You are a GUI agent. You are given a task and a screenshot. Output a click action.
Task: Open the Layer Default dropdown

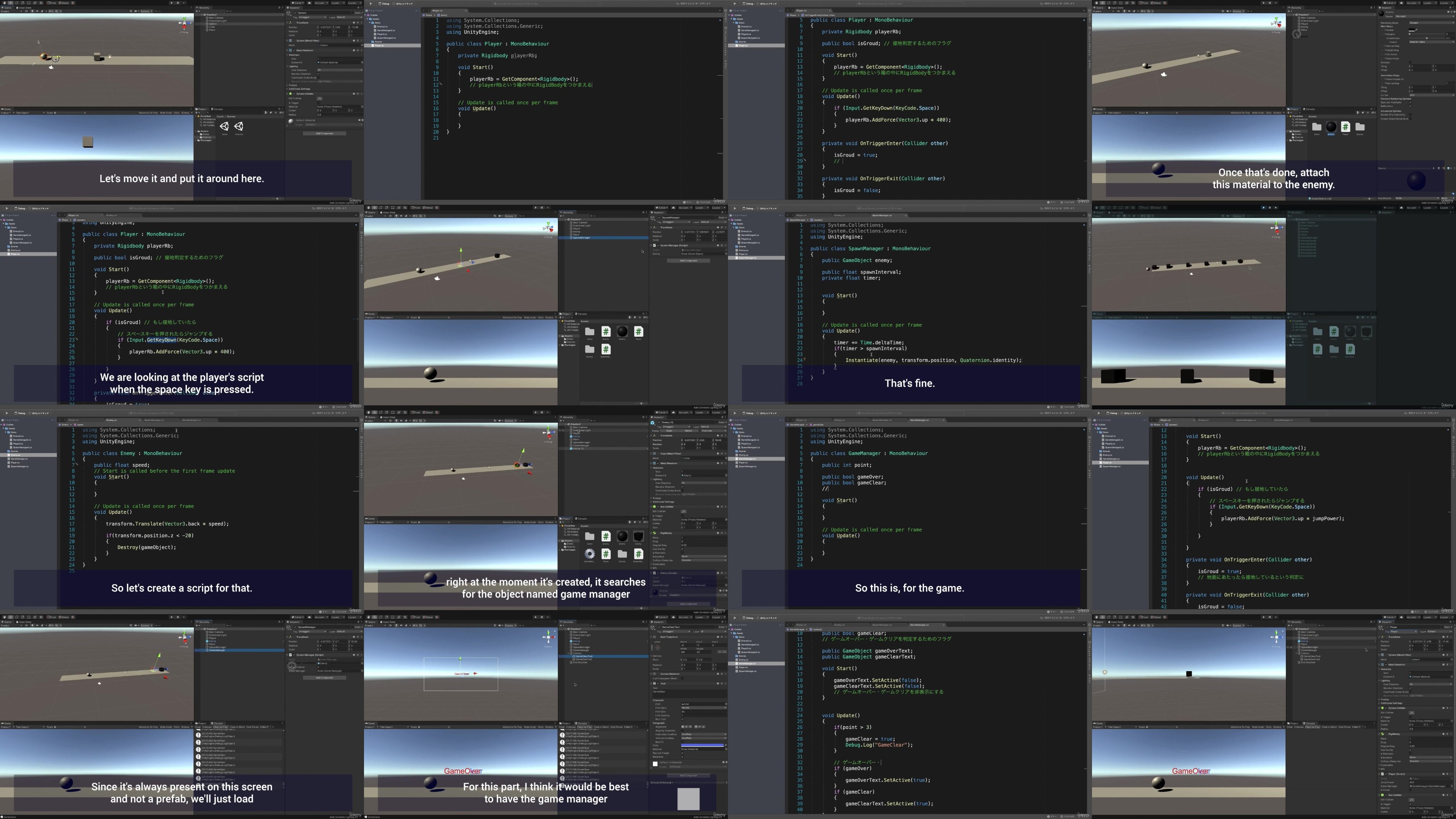click(349, 18)
